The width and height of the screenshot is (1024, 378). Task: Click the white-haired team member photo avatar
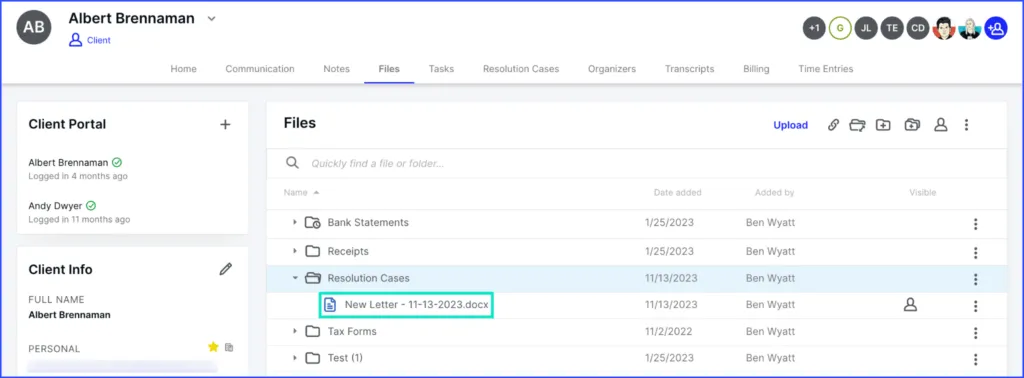point(970,28)
